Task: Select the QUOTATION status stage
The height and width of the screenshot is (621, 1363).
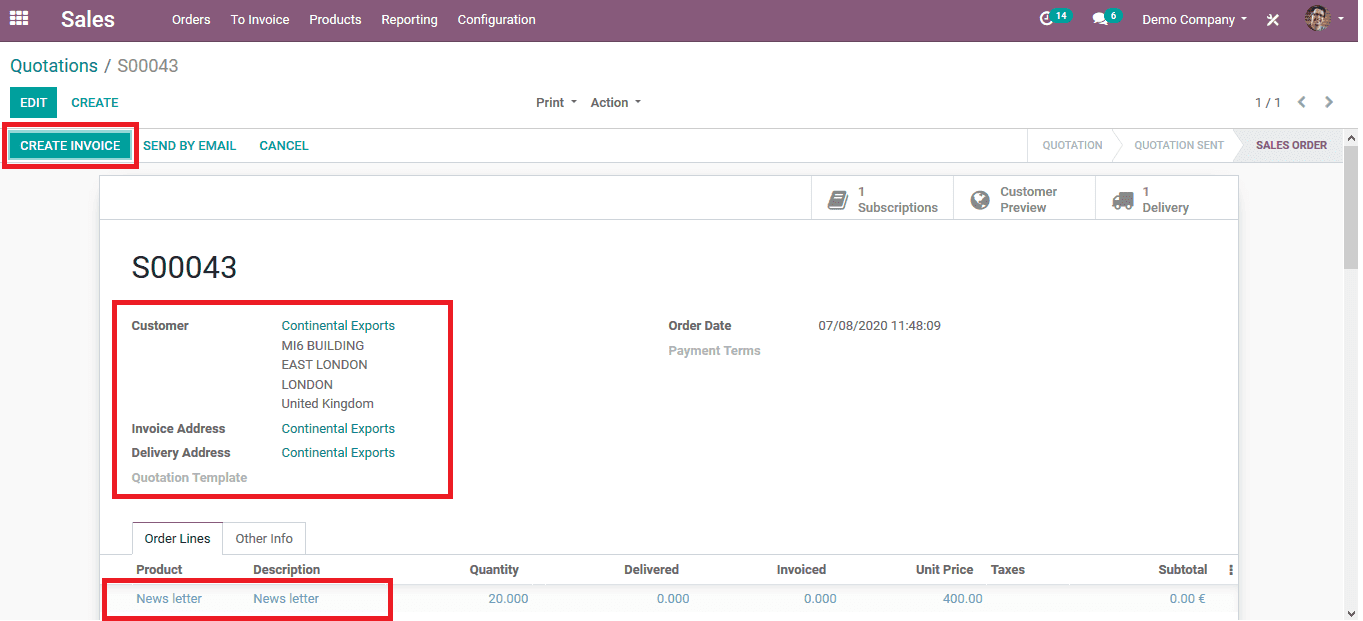Action: pyautogui.click(x=1072, y=145)
